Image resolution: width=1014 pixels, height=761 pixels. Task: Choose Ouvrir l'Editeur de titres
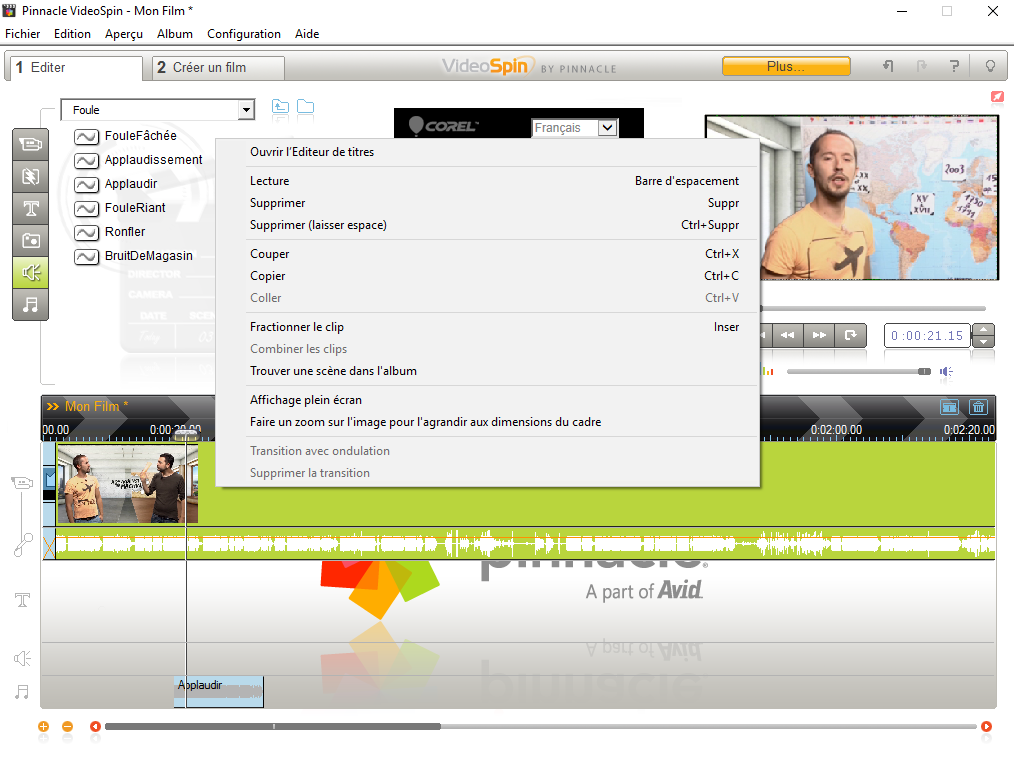(x=487, y=152)
